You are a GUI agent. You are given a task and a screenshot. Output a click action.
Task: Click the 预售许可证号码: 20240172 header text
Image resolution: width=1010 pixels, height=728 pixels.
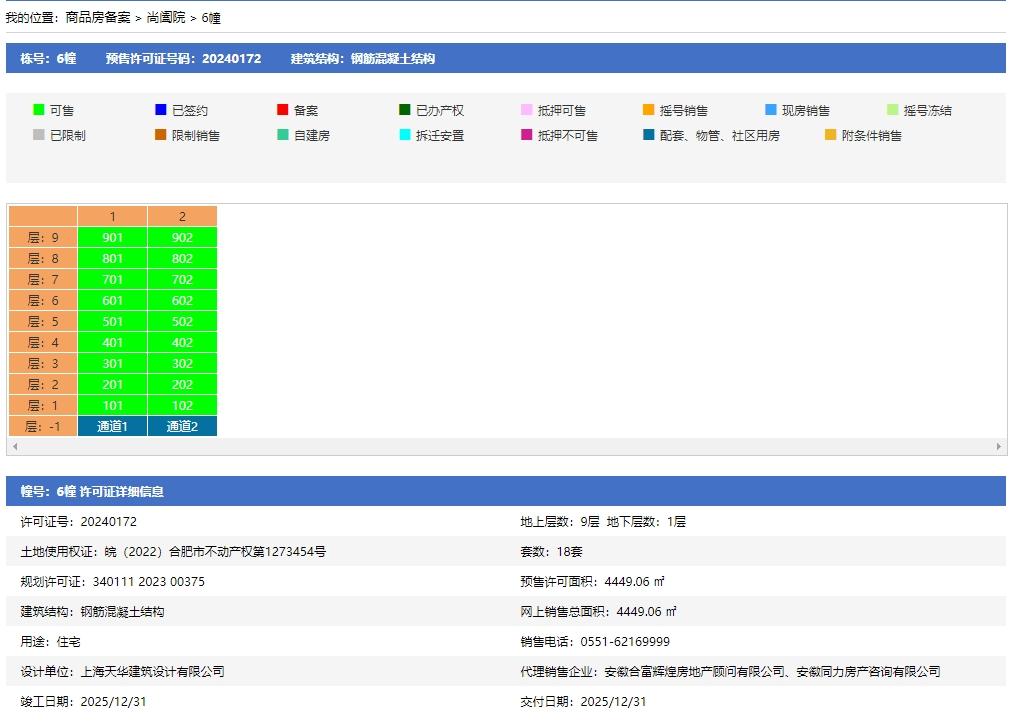184,58
